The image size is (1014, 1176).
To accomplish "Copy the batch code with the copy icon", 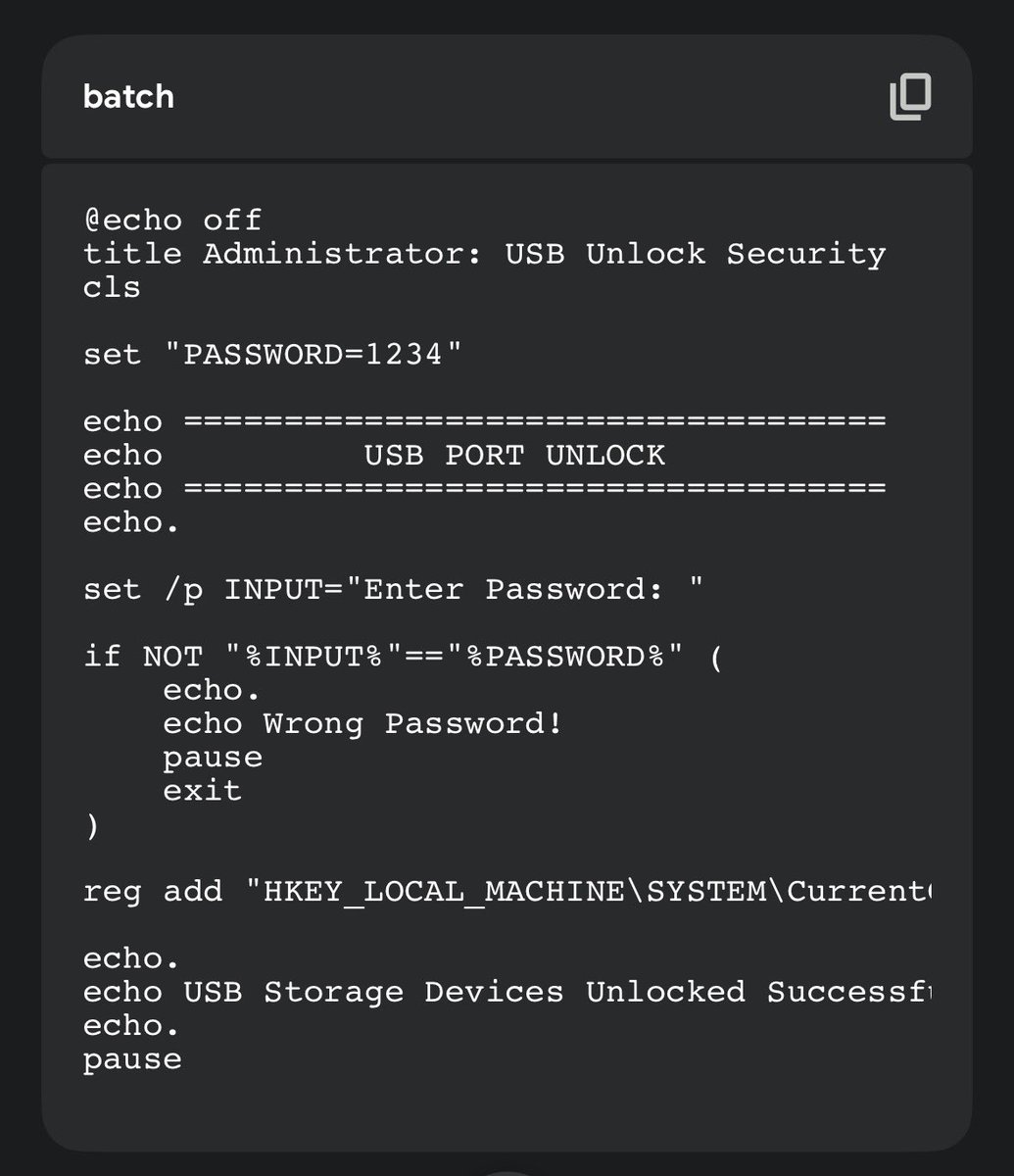I will 910,98.
